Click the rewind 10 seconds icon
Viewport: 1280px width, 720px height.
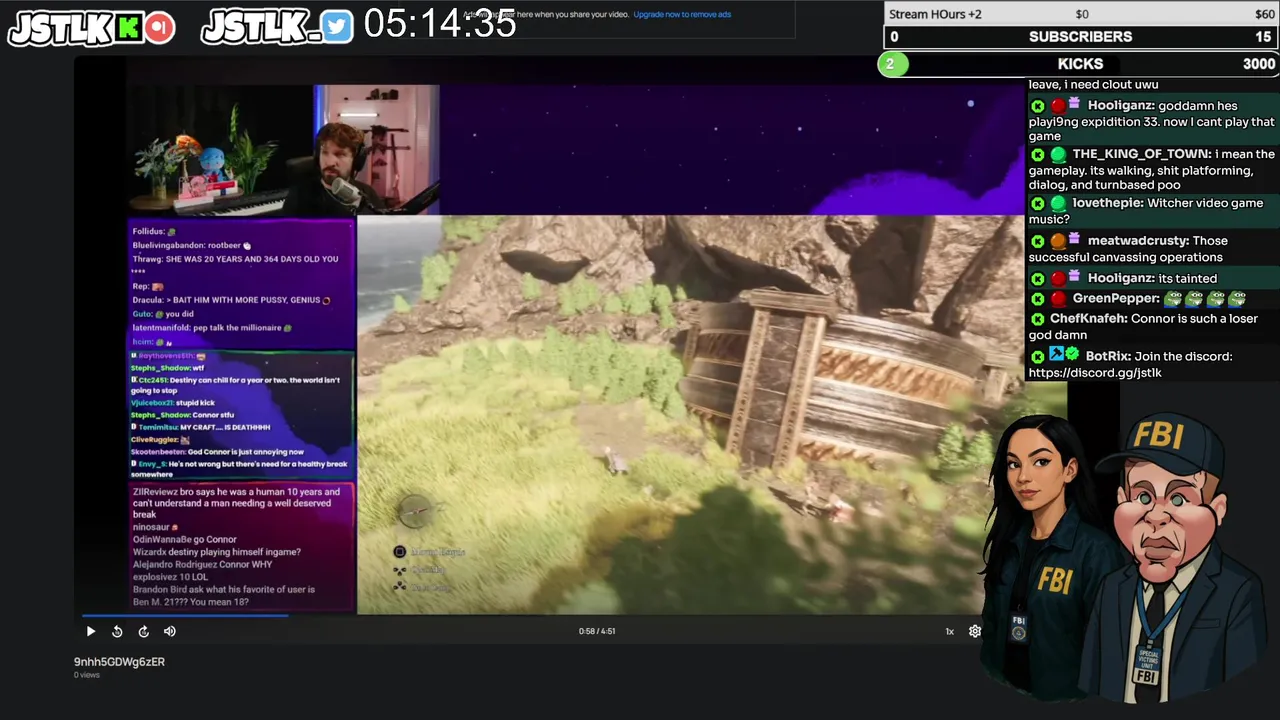117,631
